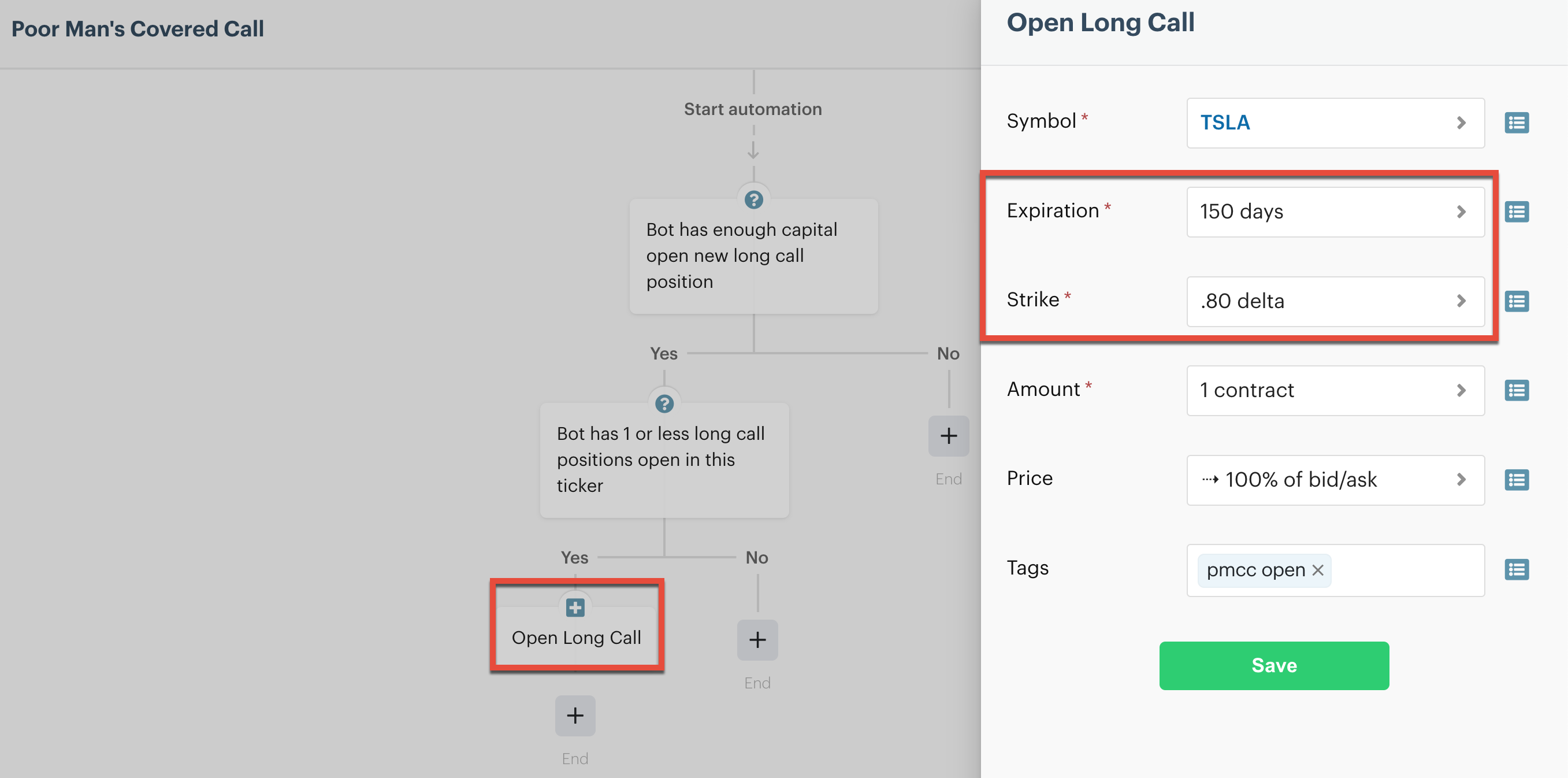Open the 100% of bid/ask price selector

[1335, 480]
